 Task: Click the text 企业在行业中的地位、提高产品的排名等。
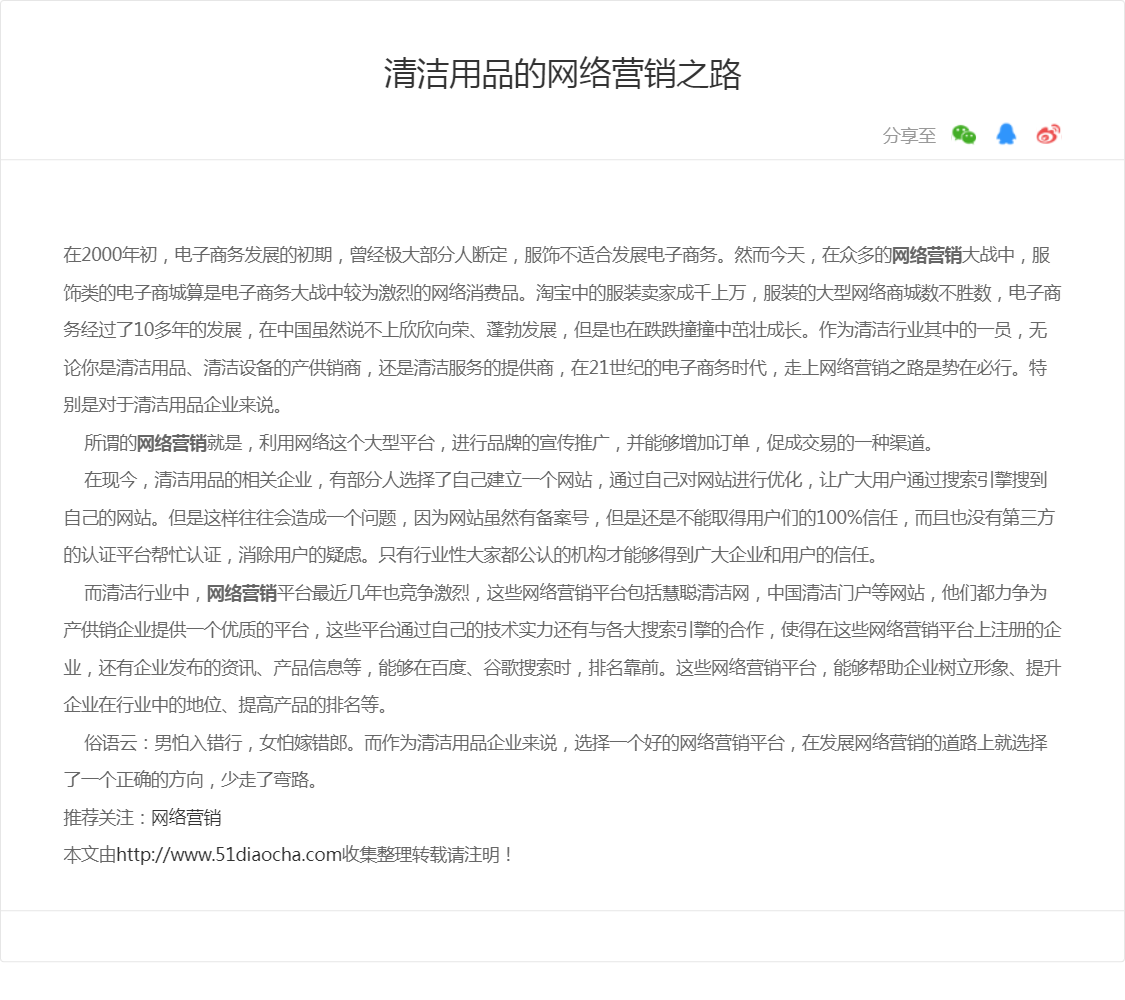[226, 705]
